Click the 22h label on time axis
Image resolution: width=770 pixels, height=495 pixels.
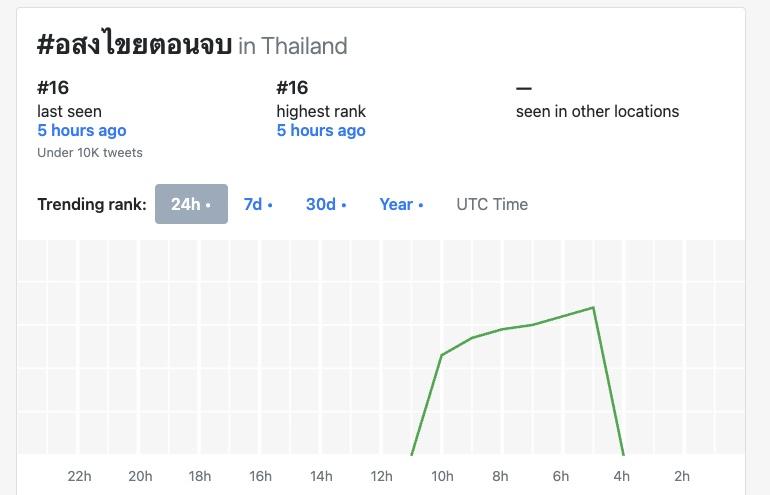coord(80,476)
